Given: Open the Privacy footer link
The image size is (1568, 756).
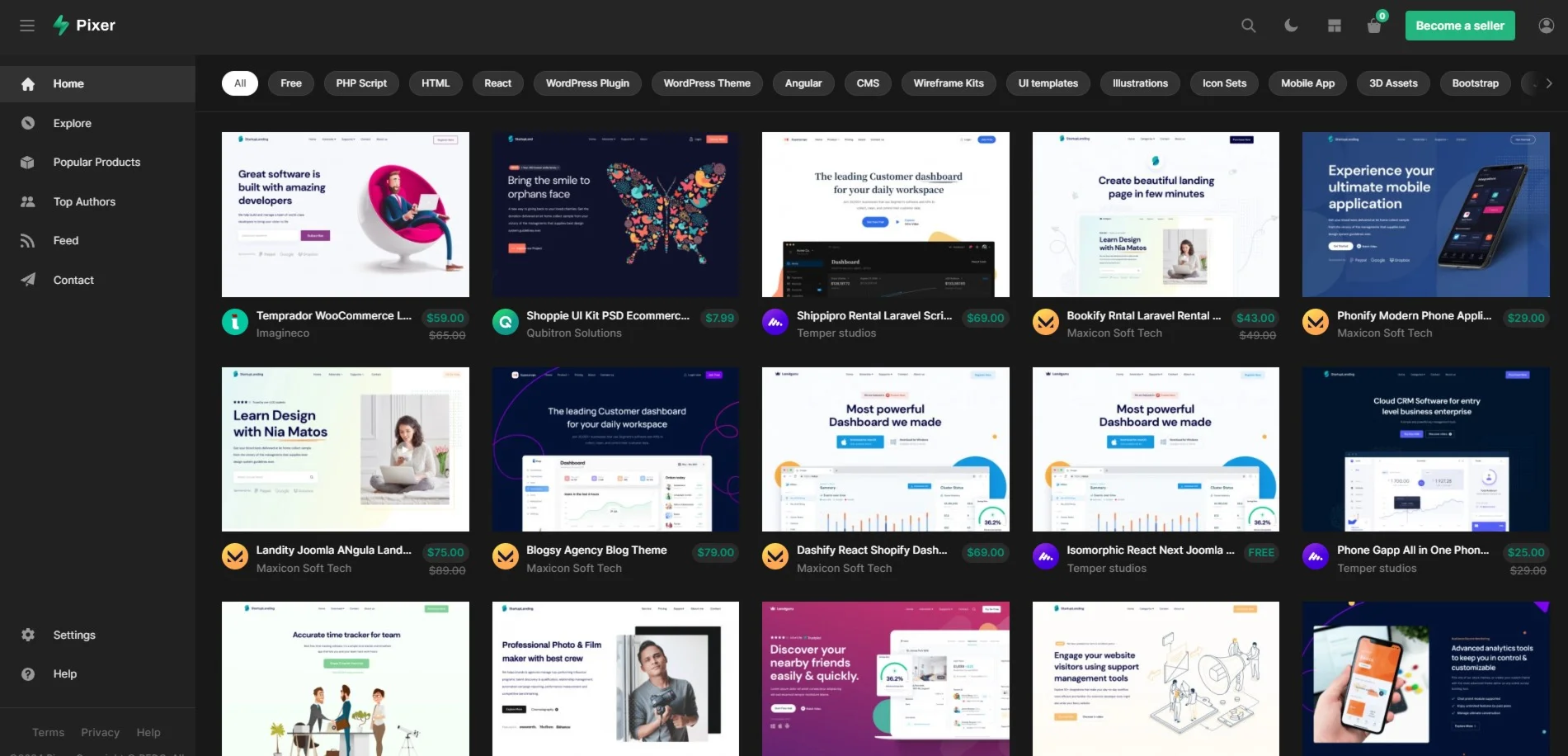Looking at the screenshot, I should (x=100, y=733).
